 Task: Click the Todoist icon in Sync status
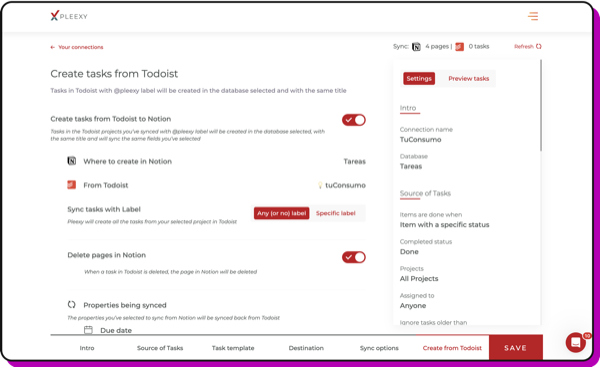coord(460,47)
